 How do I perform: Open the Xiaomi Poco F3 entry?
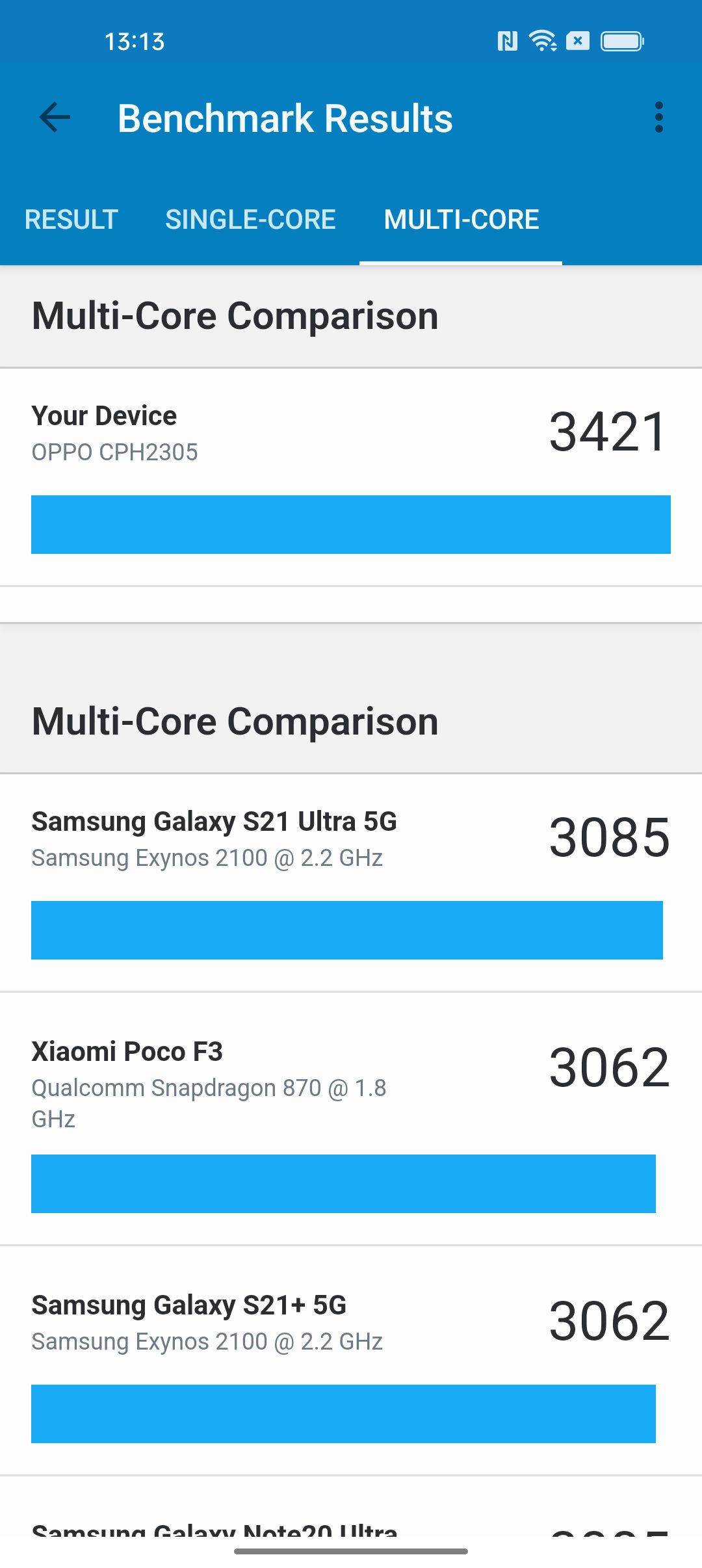click(351, 1119)
